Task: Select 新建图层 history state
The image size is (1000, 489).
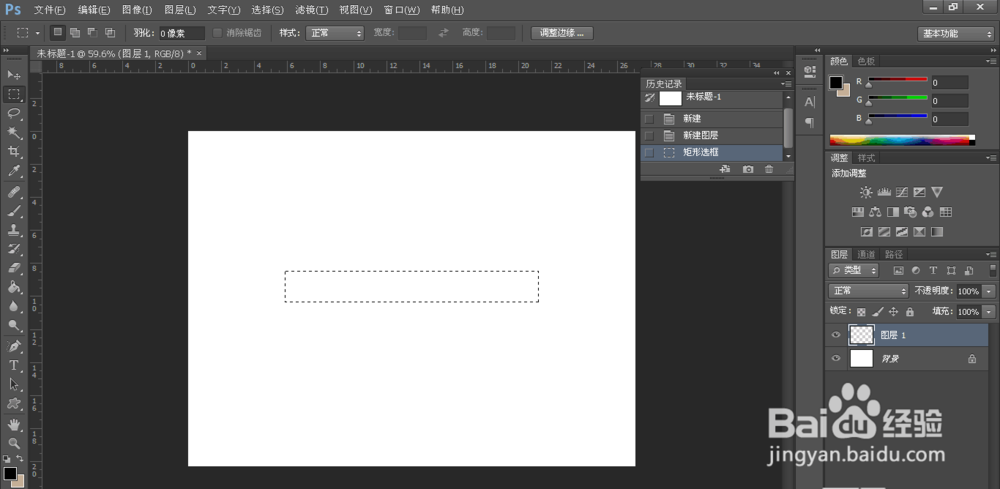Action: pos(712,136)
